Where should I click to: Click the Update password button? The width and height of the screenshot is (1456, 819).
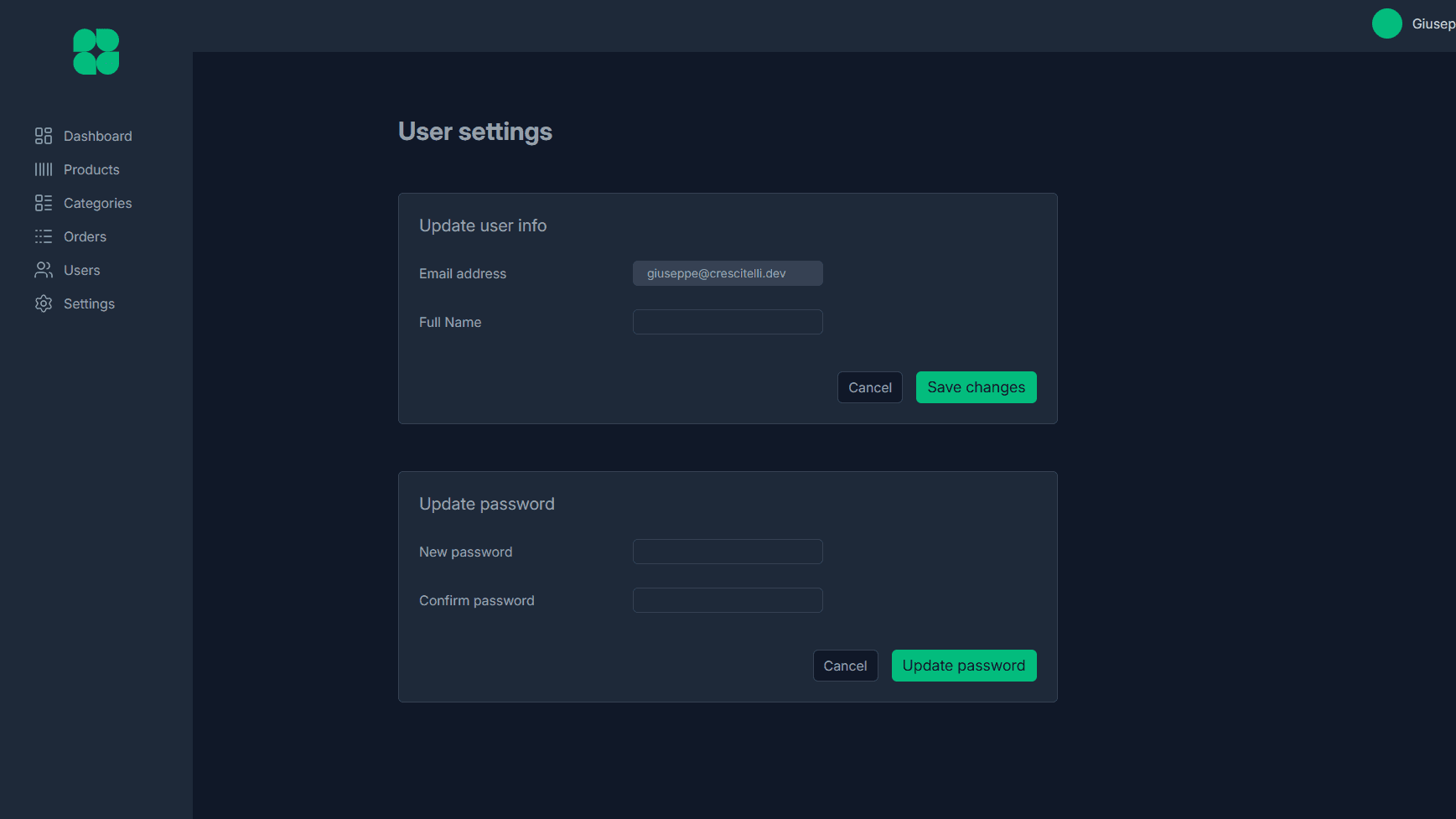tap(964, 665)
